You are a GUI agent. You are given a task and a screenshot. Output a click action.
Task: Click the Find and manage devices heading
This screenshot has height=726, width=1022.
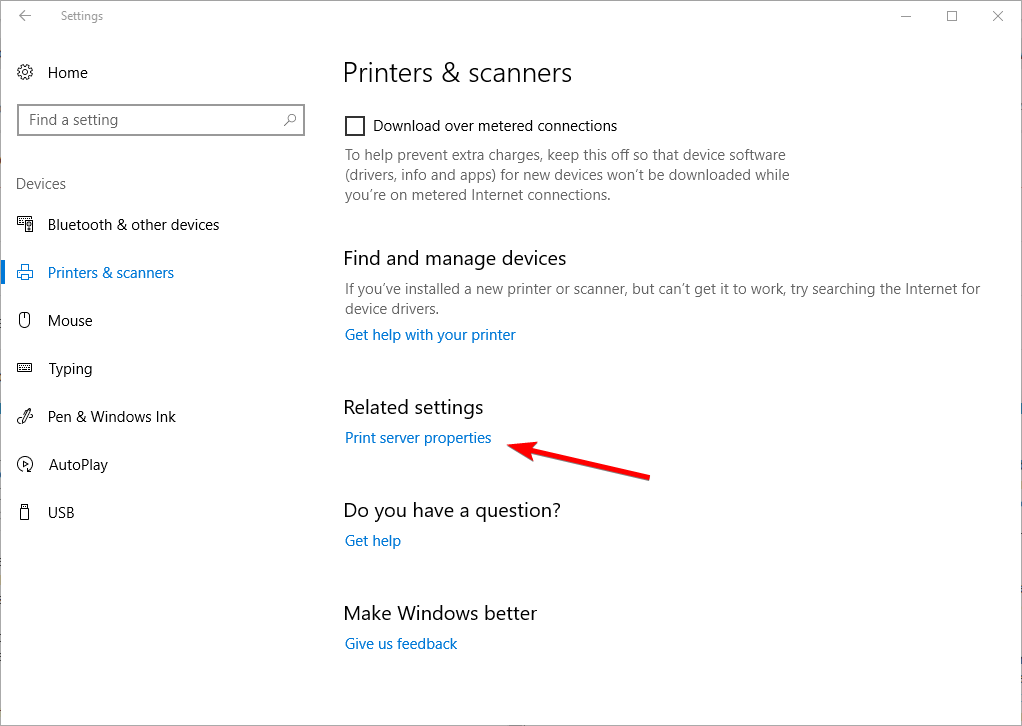coord(455,259)
